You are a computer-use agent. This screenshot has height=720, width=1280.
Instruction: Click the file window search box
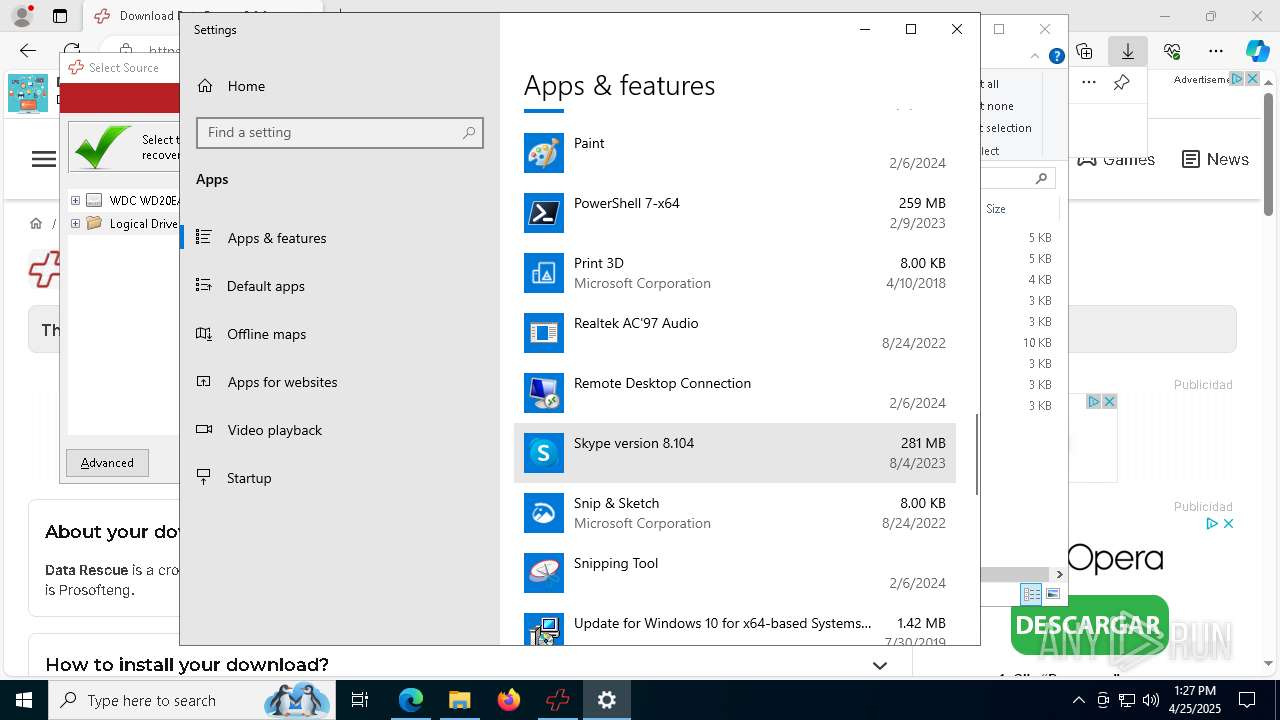[x=1018, y=178]
